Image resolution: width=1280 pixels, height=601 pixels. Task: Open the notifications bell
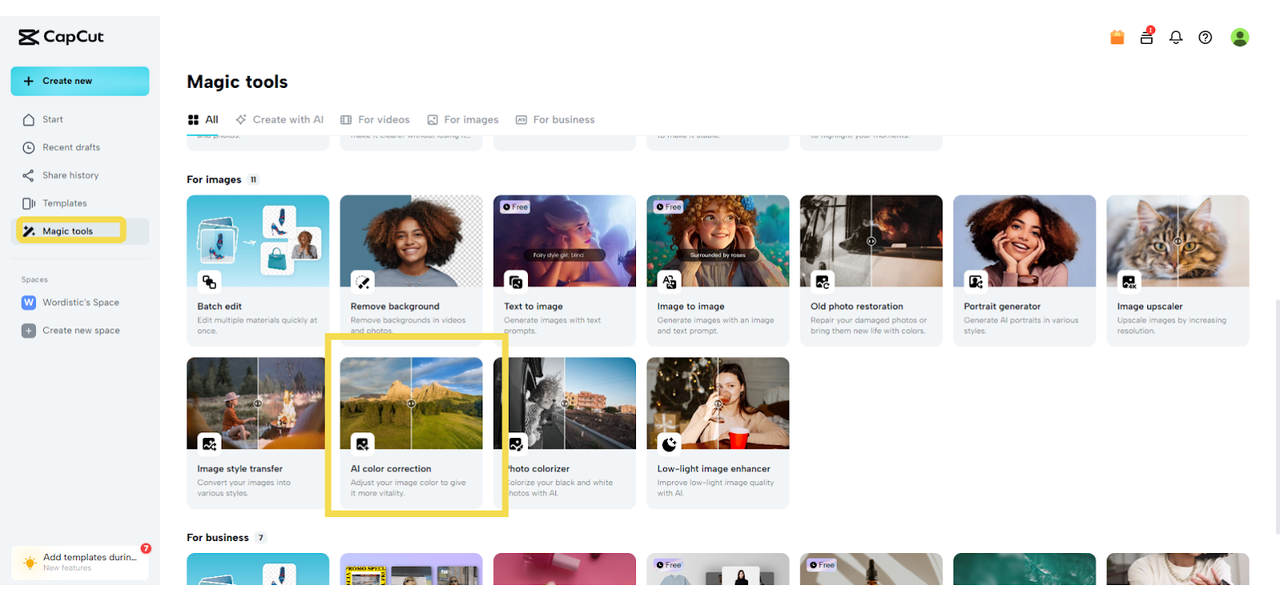(1176, 37)
